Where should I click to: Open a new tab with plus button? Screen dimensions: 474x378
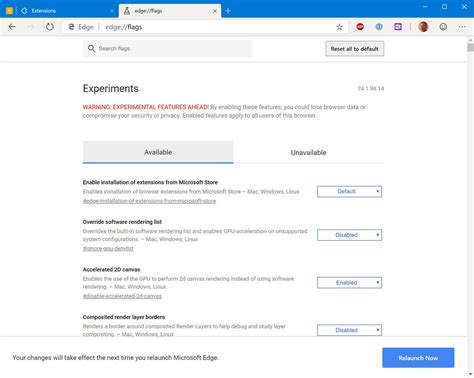coord(228,11)
